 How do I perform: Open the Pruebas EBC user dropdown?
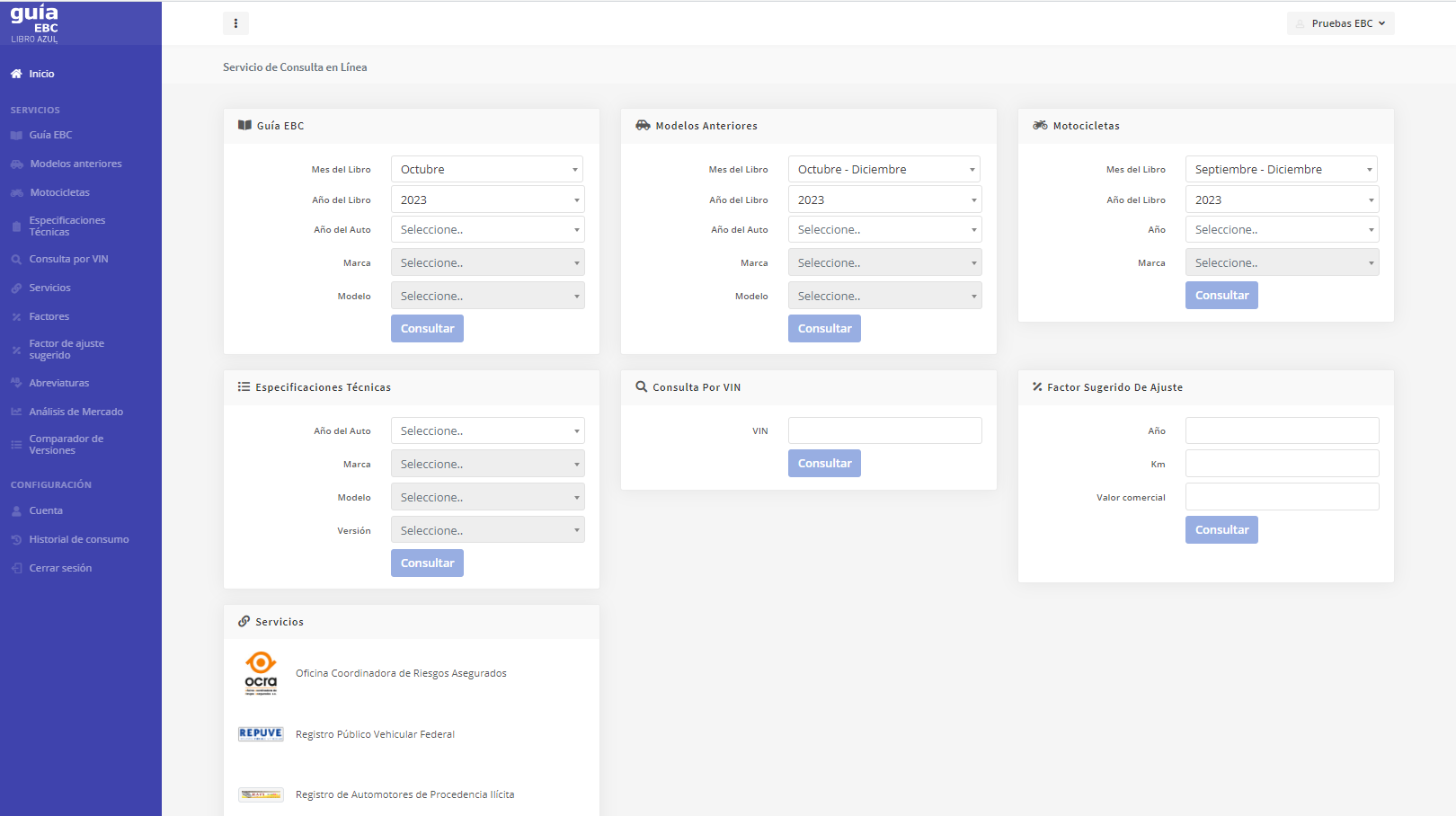tap(1340, 23)
